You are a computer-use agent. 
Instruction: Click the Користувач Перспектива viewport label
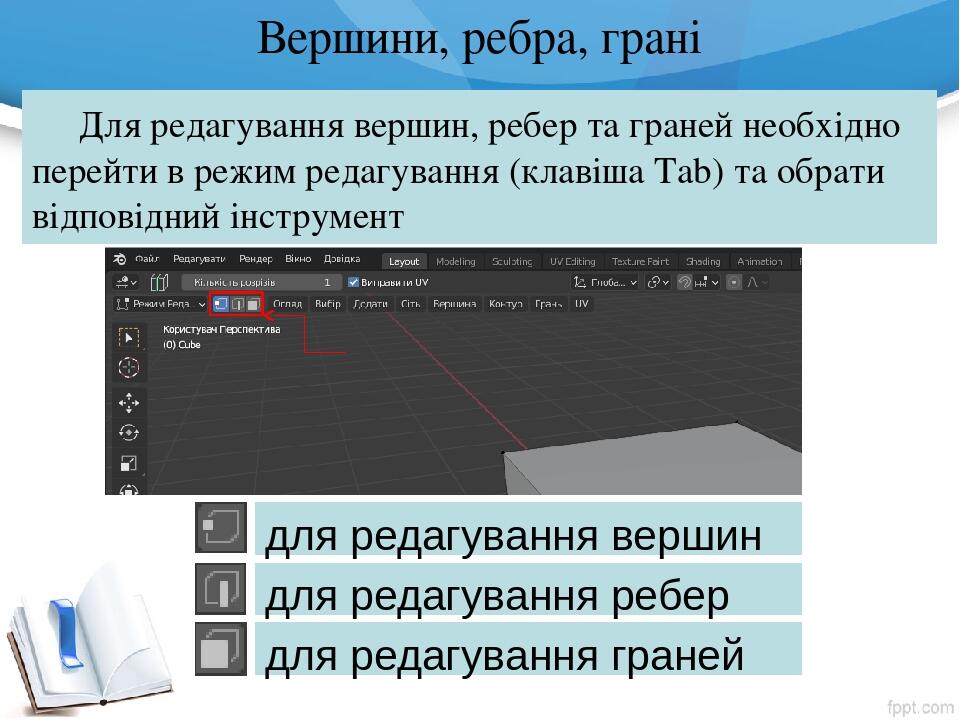[x=222, y=329]
